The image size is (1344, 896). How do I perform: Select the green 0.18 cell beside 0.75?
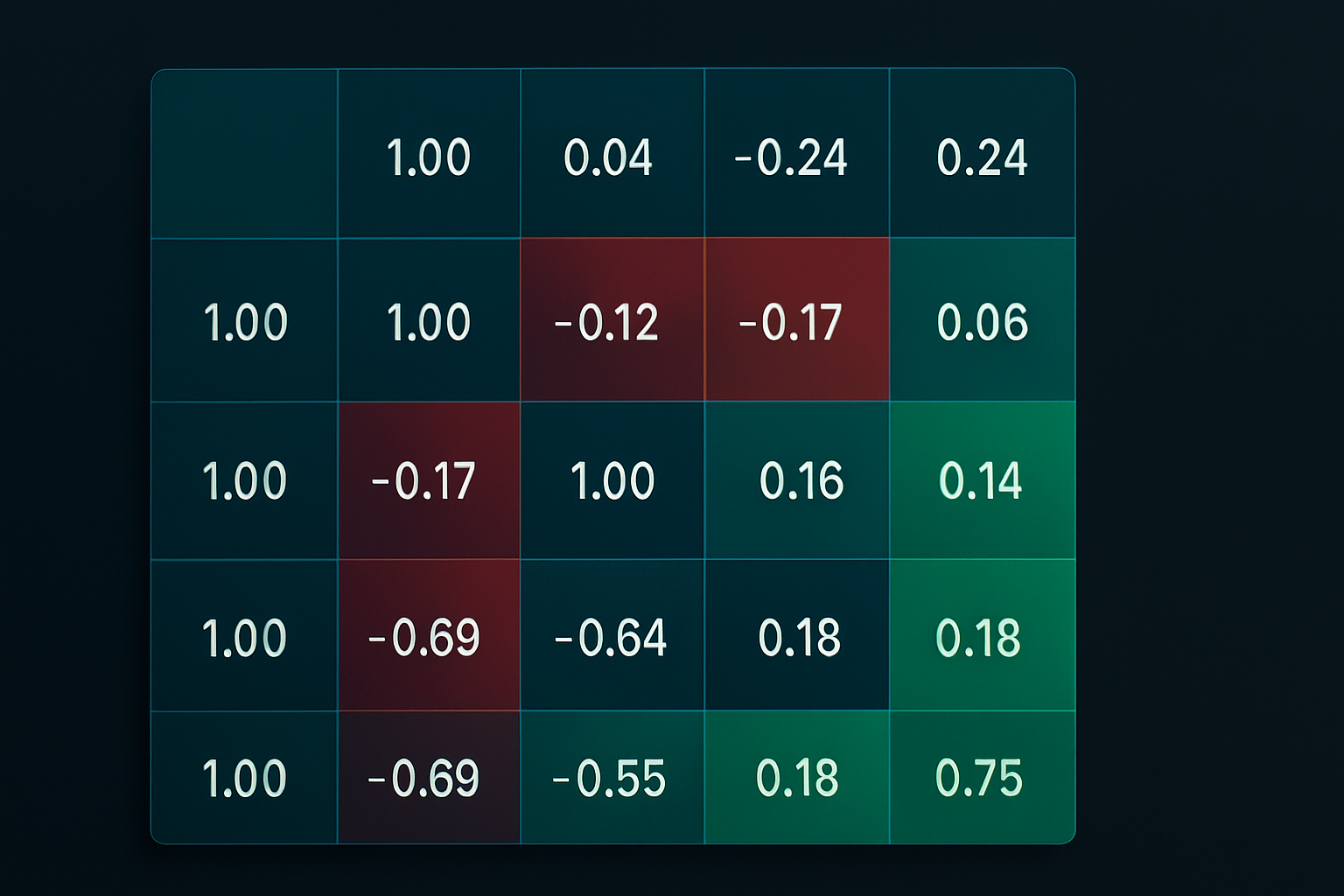798,778
